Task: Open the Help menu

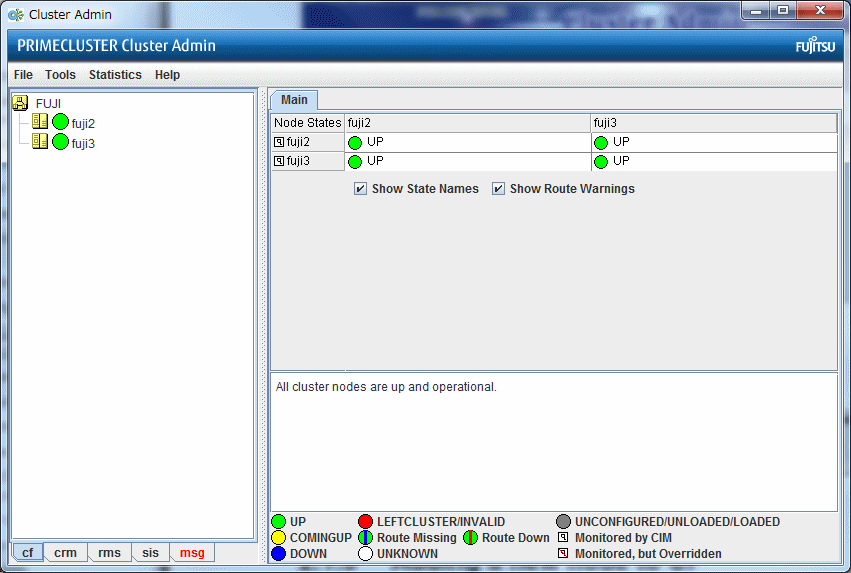Action: coord(167,75)
